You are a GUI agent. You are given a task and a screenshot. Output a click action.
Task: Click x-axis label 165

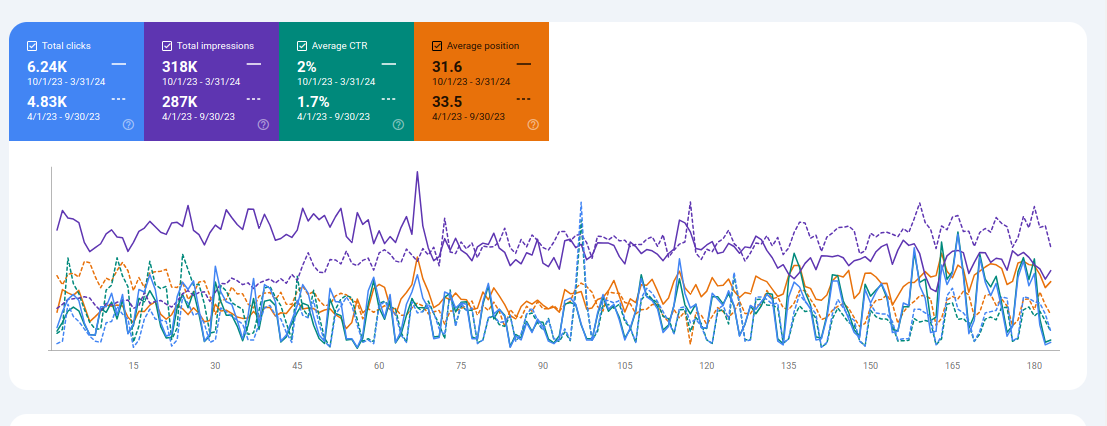point(952,366)
